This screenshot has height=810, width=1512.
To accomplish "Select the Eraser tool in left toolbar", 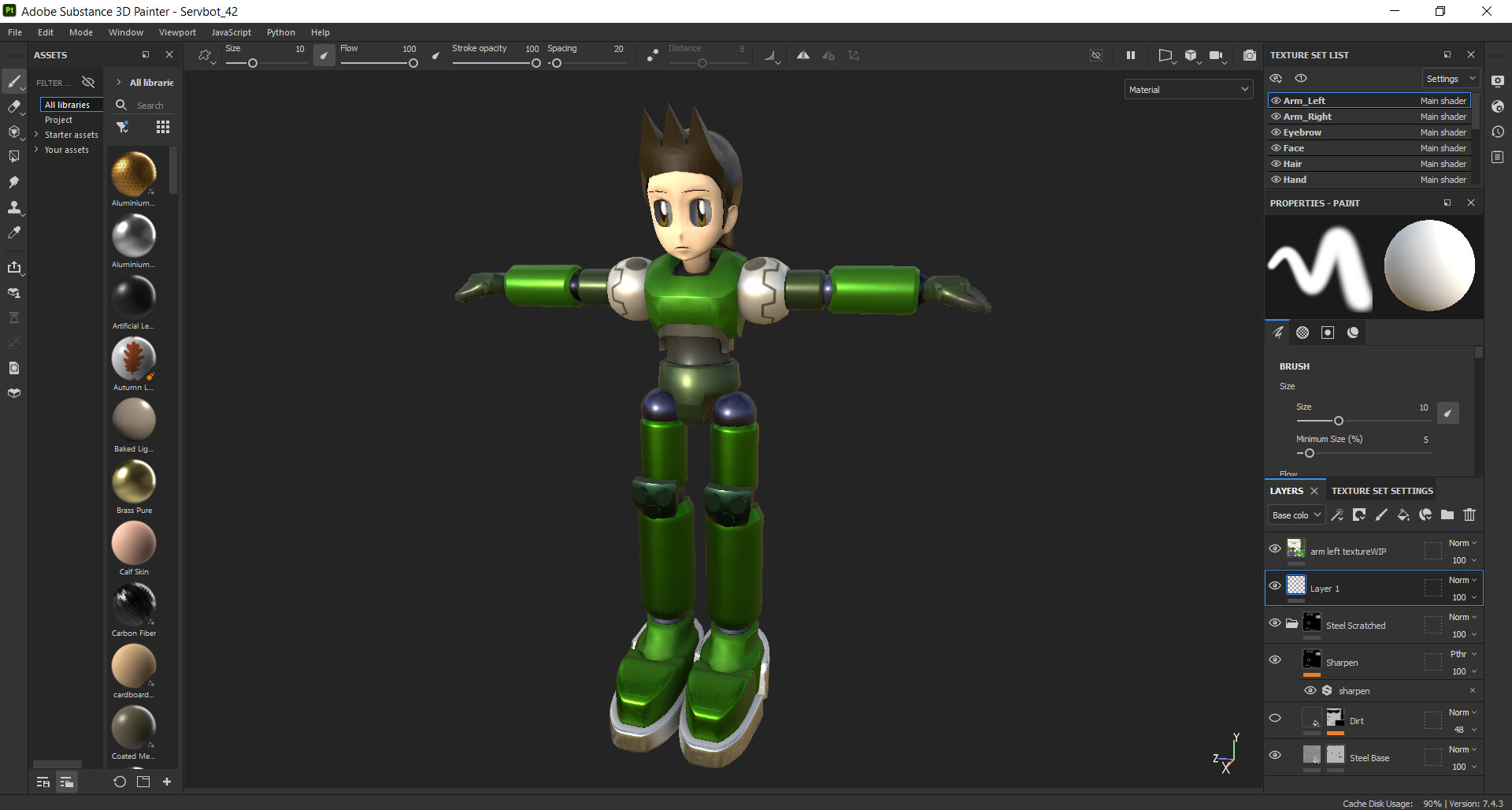I will point(13,106).
